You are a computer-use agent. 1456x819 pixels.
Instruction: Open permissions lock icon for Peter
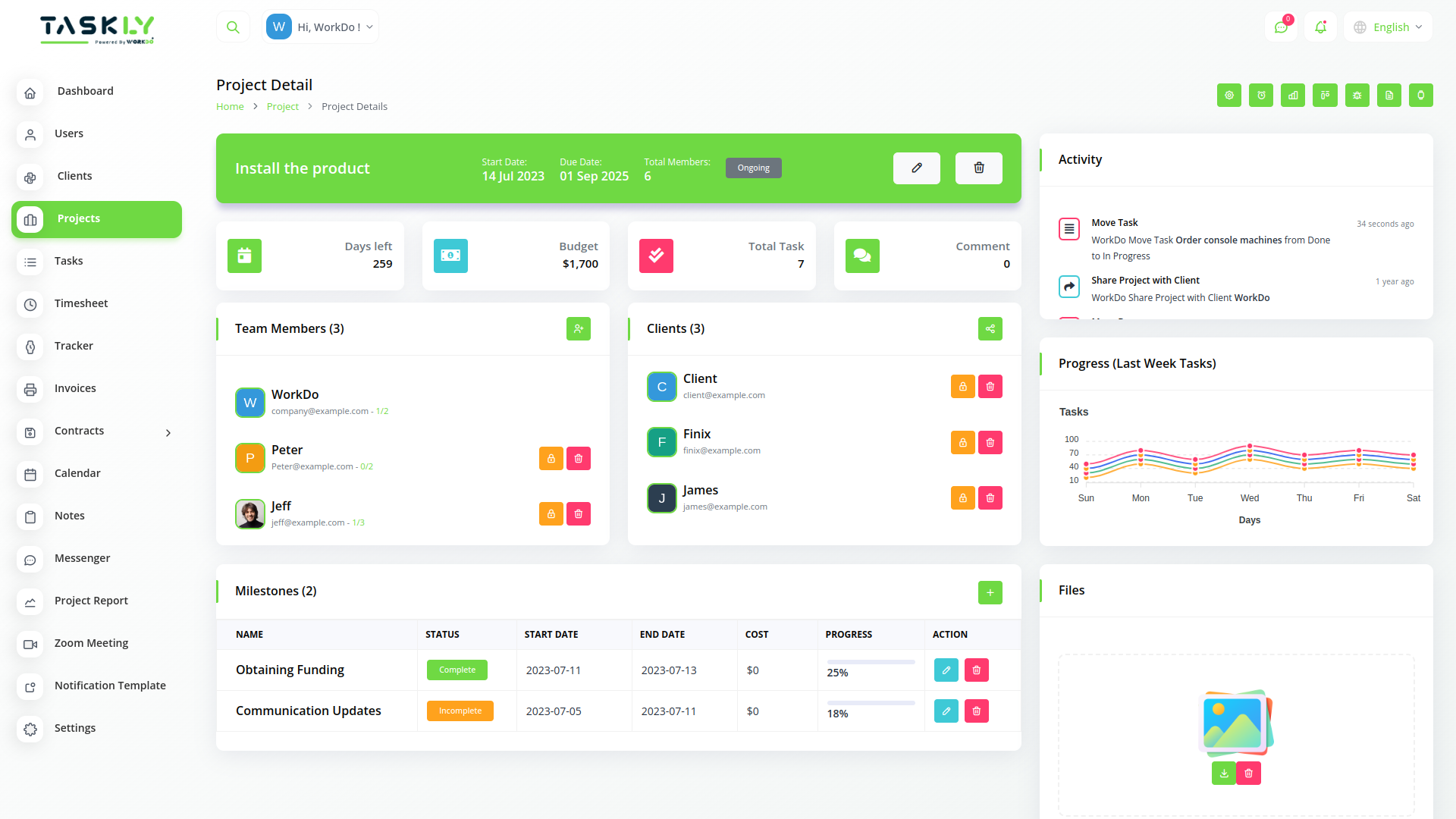551,459
